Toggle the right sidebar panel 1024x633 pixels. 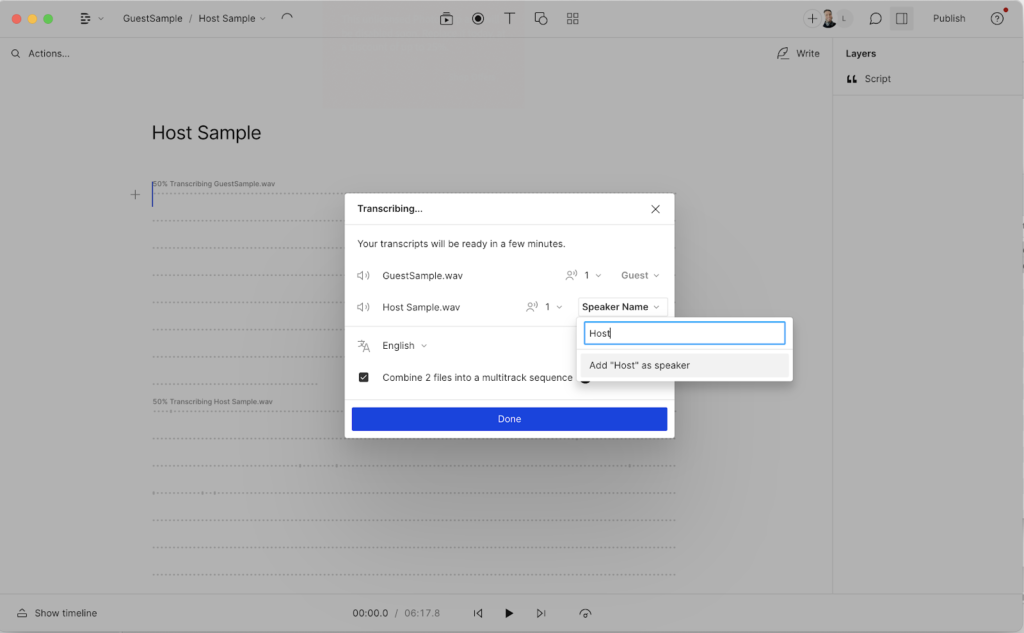click(x=901, y=18)
